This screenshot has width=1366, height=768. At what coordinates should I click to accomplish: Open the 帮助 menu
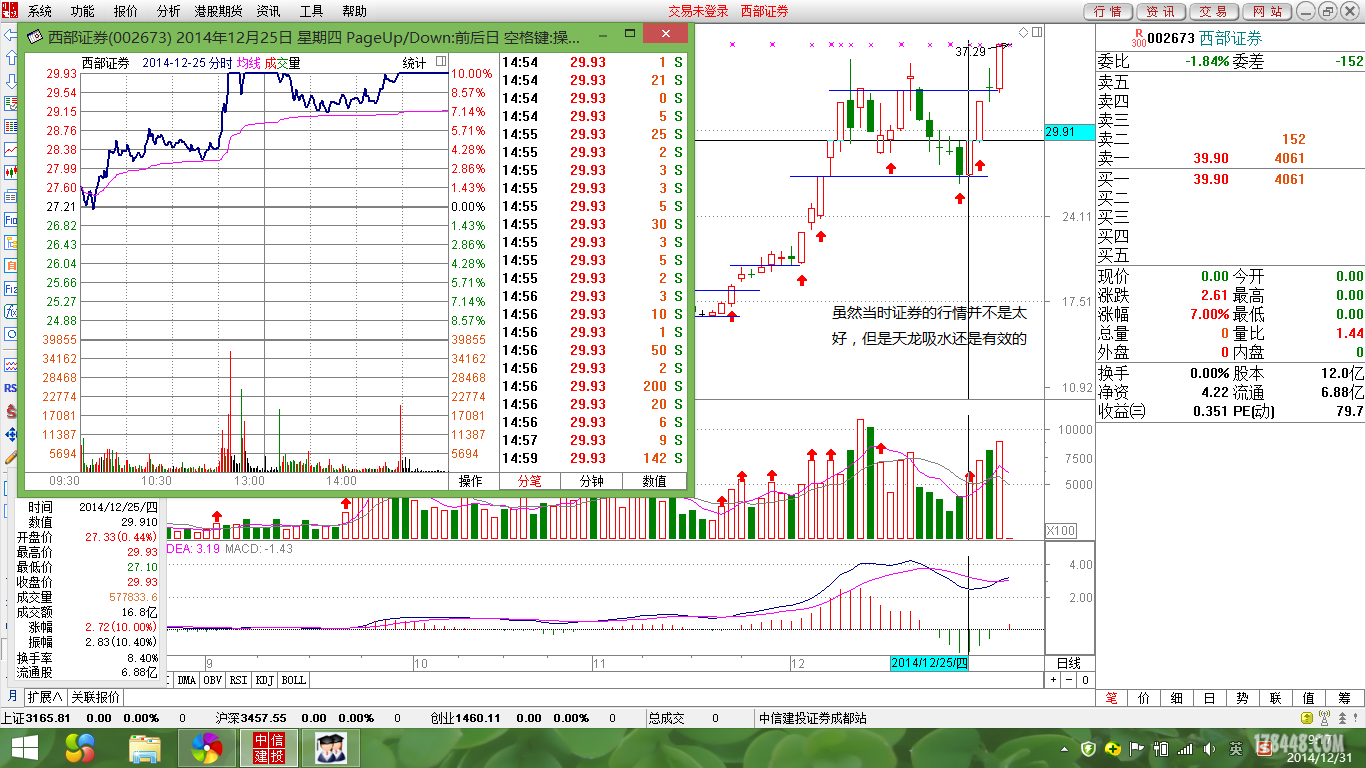354,11
